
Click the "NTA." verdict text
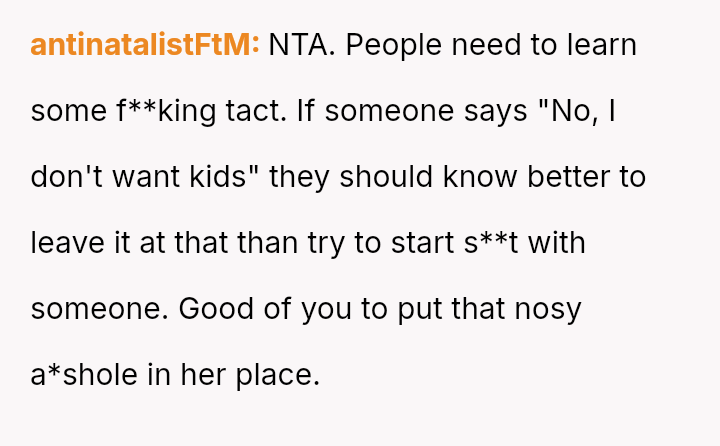(x=296, y=45)
